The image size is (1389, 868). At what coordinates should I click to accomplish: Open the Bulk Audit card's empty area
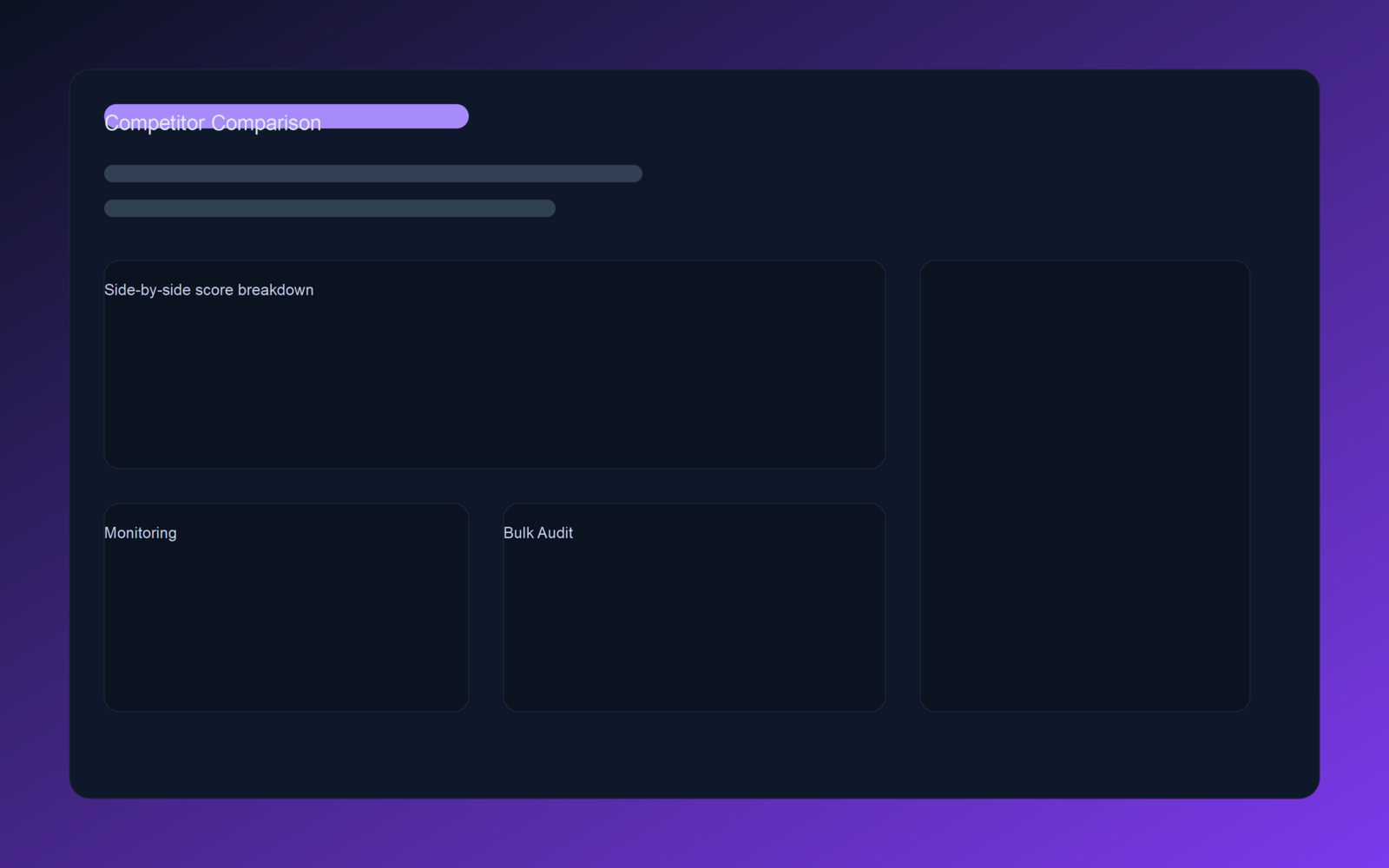[694, 625]
